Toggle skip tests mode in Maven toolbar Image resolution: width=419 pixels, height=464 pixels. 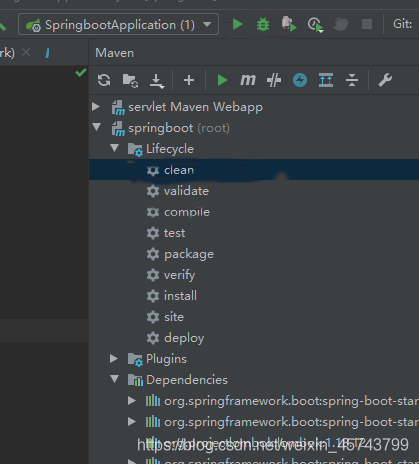[300, 80]
